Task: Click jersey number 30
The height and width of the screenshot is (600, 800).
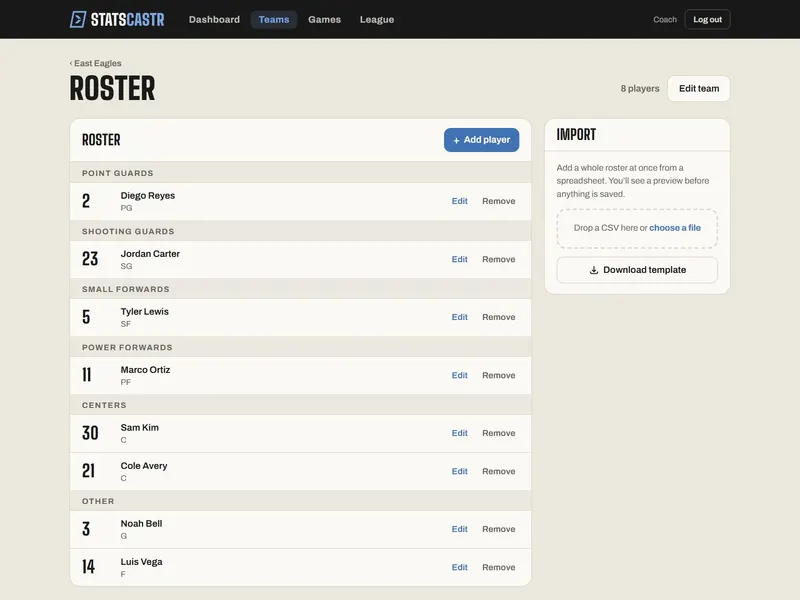Action: [x=90, y=433]
